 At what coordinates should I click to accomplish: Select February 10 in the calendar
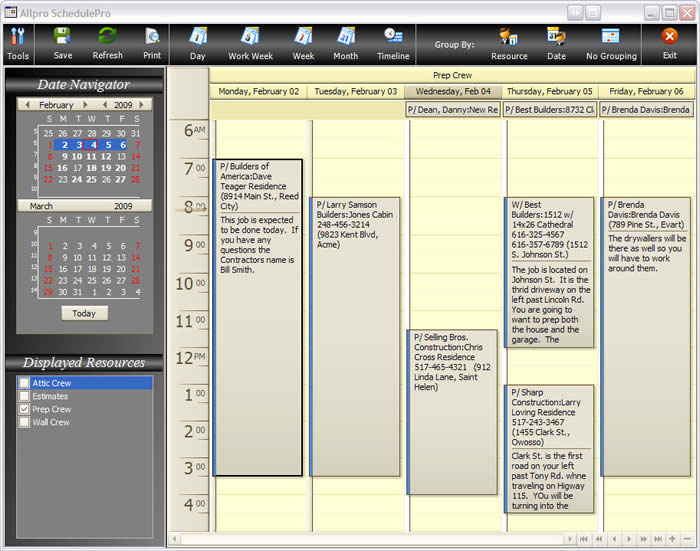[x=77, y=156]
